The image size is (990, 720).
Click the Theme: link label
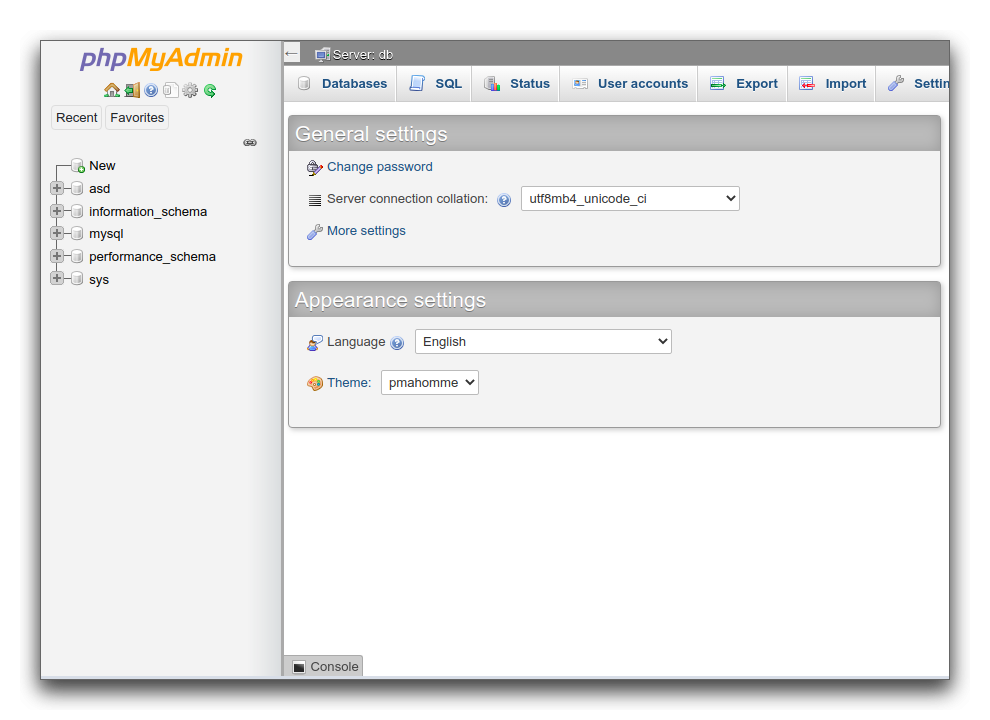(x=349, y=383)
